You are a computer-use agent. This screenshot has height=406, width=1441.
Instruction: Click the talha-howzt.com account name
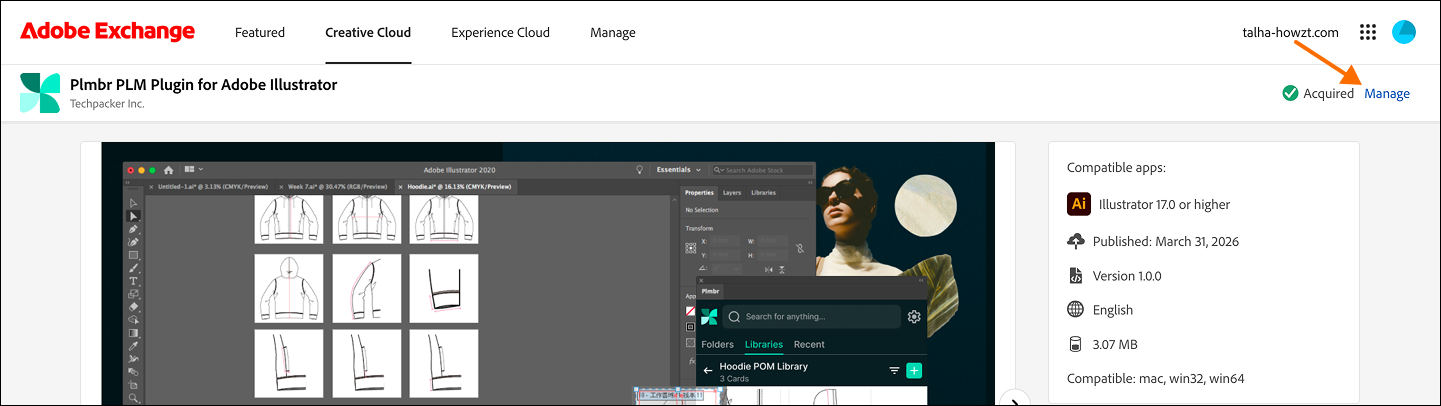1290,32
